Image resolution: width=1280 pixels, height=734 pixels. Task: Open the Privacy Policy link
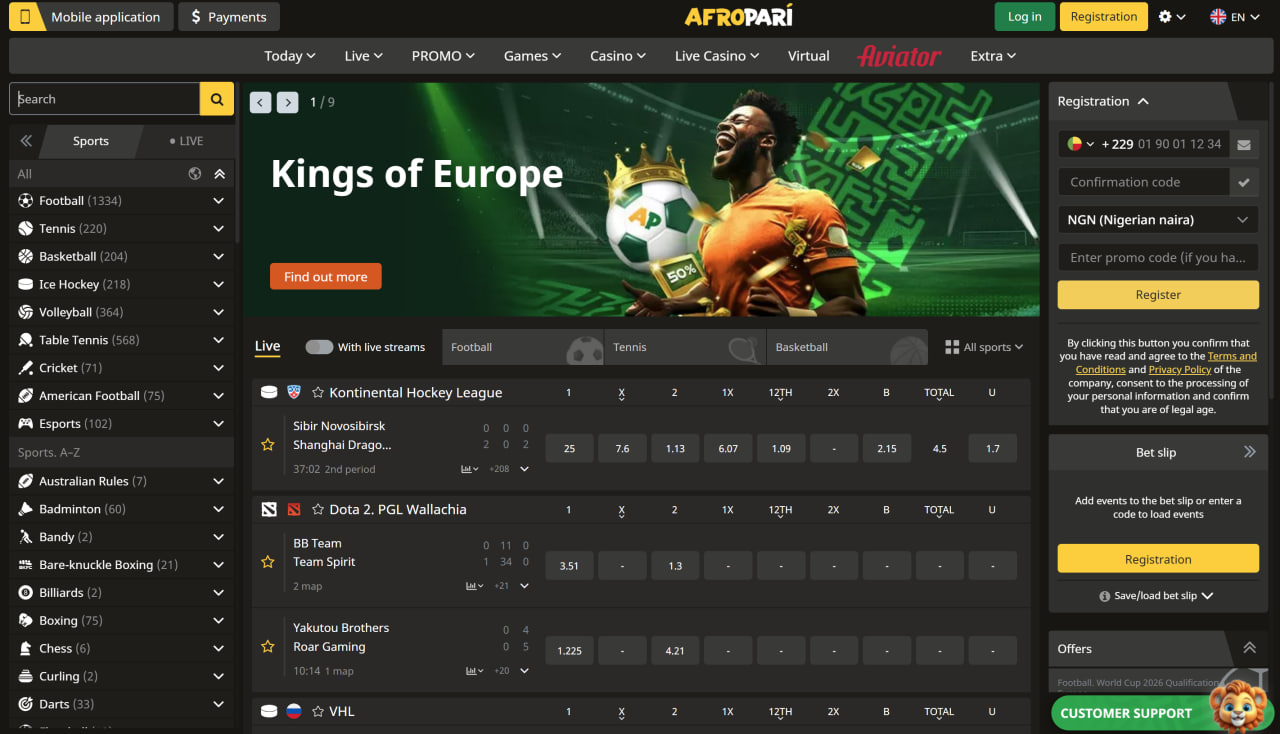point(1179,369)
